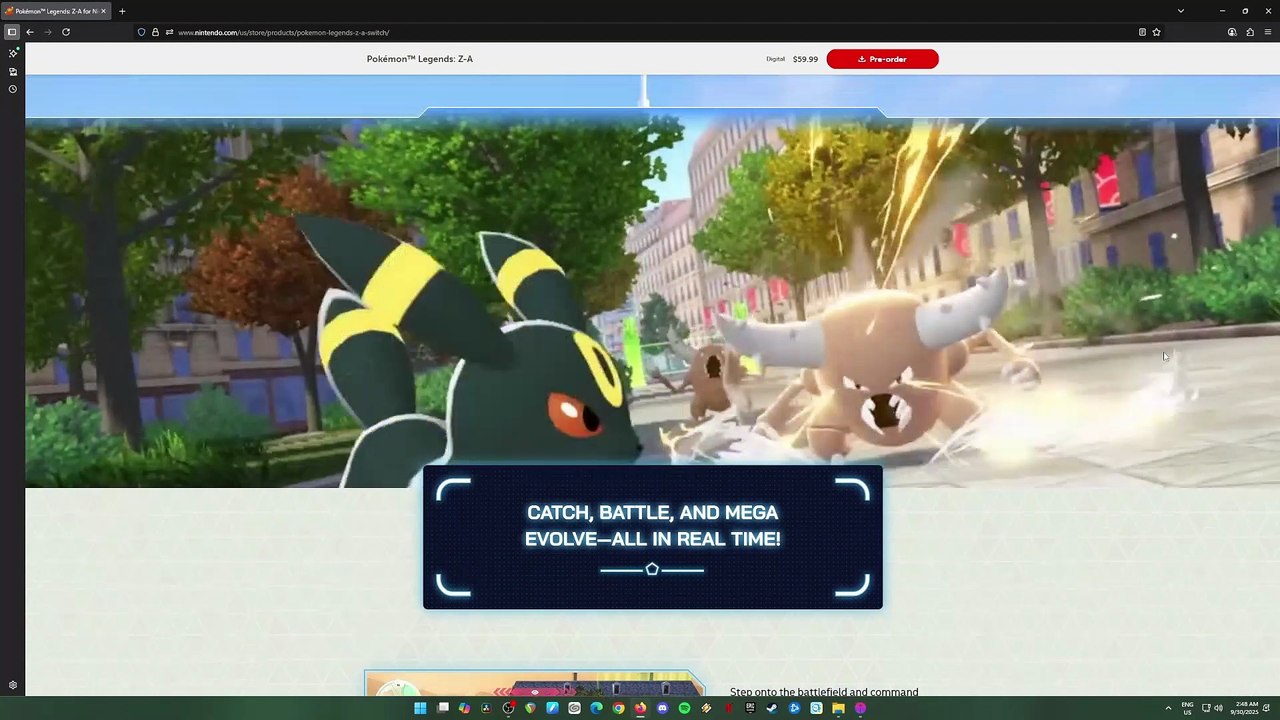
Task: Open Task View on the taskbar
Action: click(x=443, y=708)
